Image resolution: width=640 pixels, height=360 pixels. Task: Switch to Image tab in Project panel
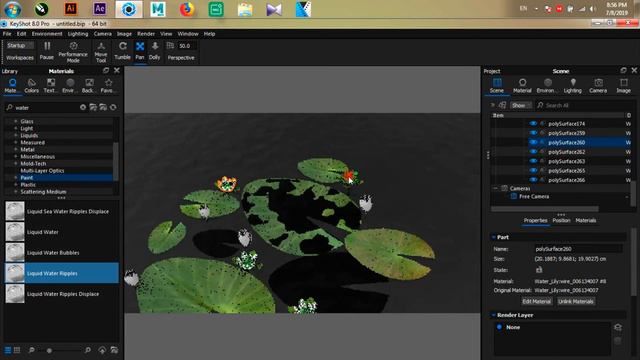coord(623,86)
